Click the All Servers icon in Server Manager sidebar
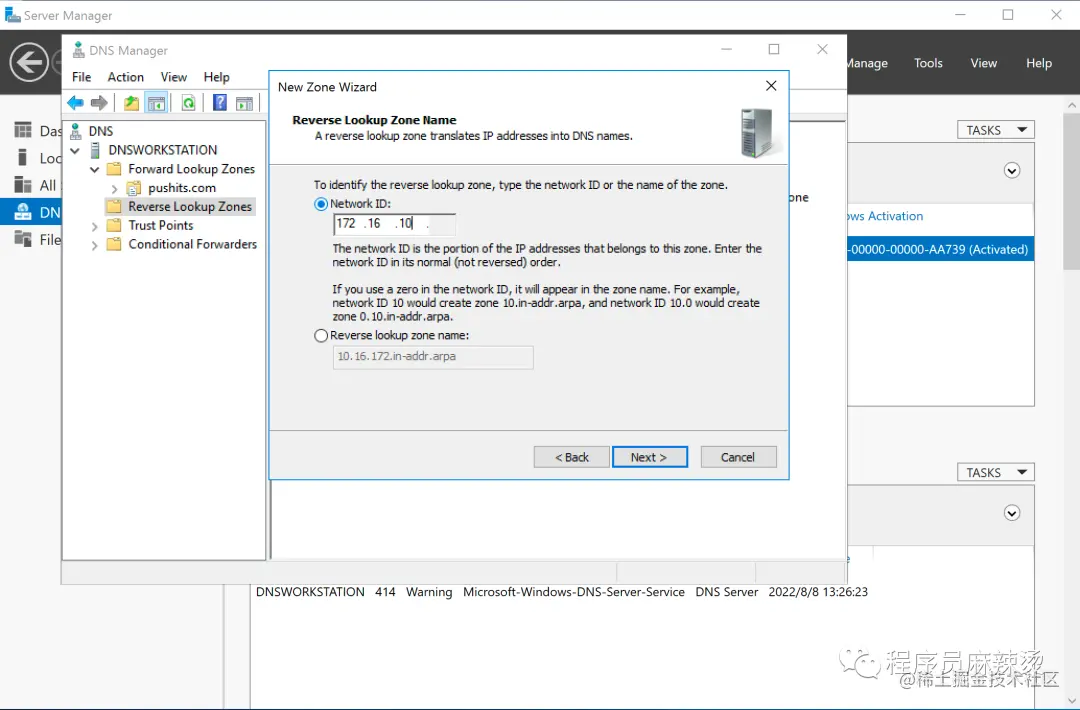The image size is (1080, 710). (x=23, y=185)
